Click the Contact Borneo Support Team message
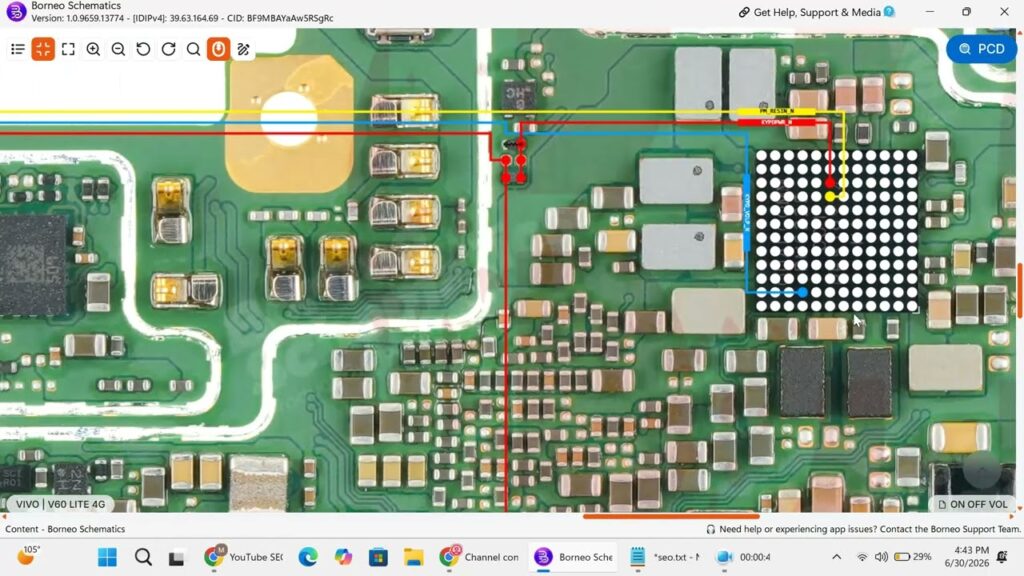This screenshot has height=576, width=1024. pos(863,529)
